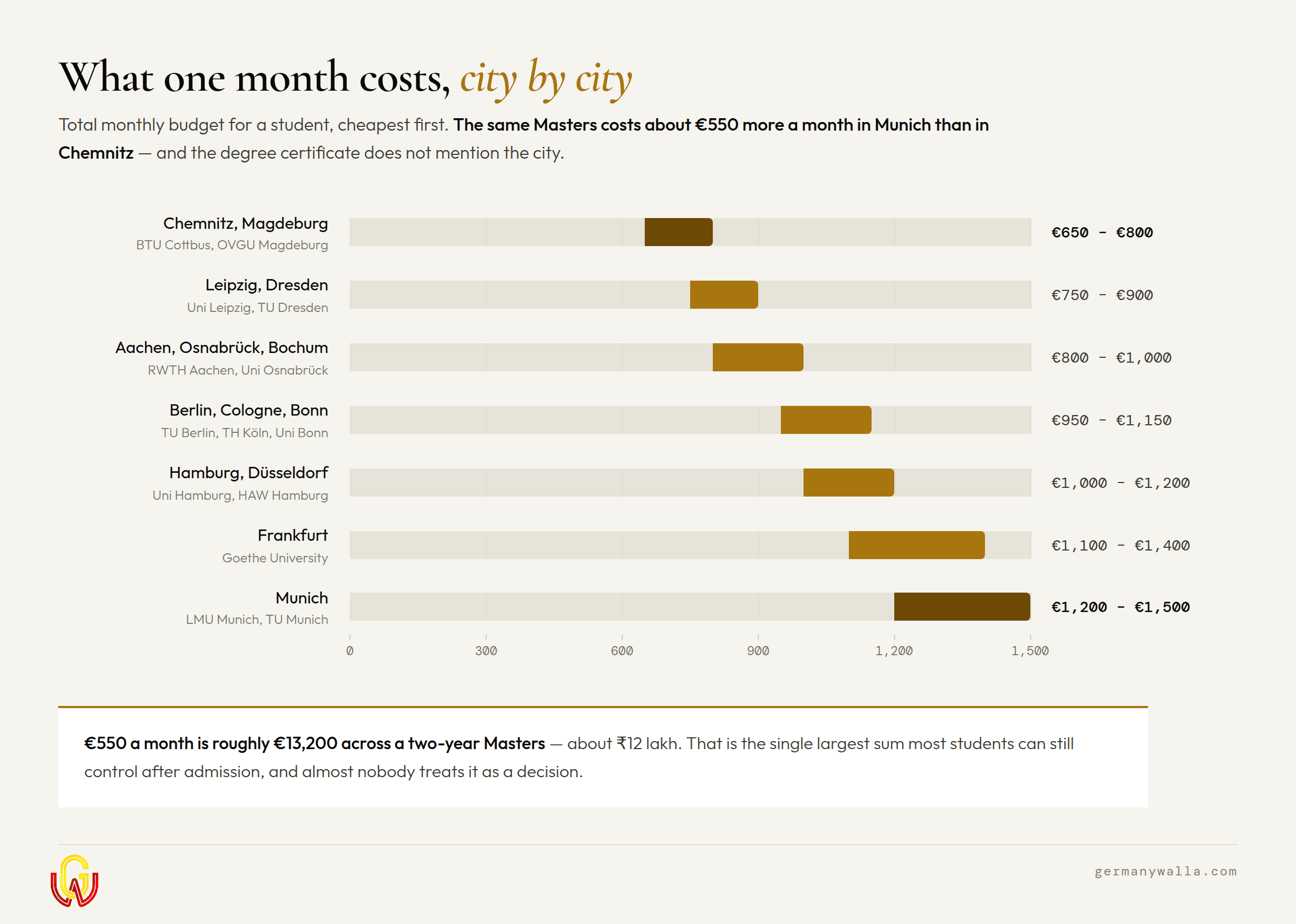Click 'Uni Leipzig, TU Dresden' subtitle
The image size is (1296, 924).
click(257, 308)
